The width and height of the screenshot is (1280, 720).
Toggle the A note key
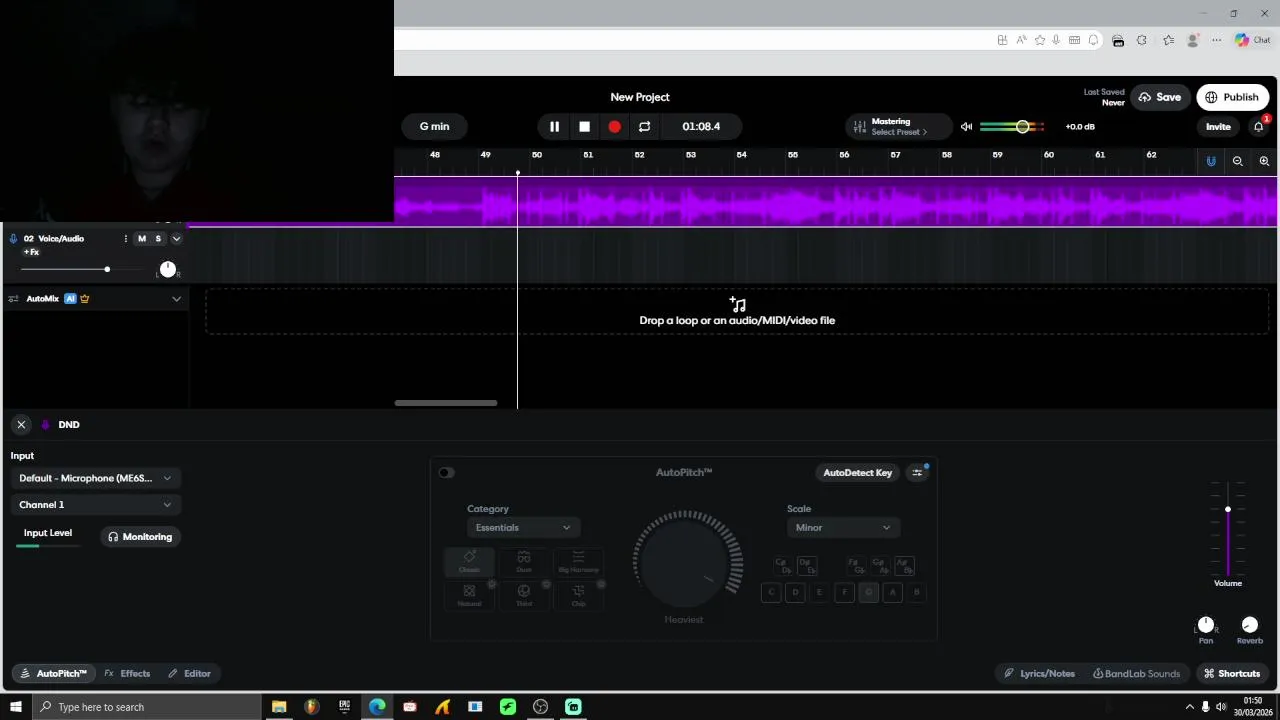tap(893, 592)
